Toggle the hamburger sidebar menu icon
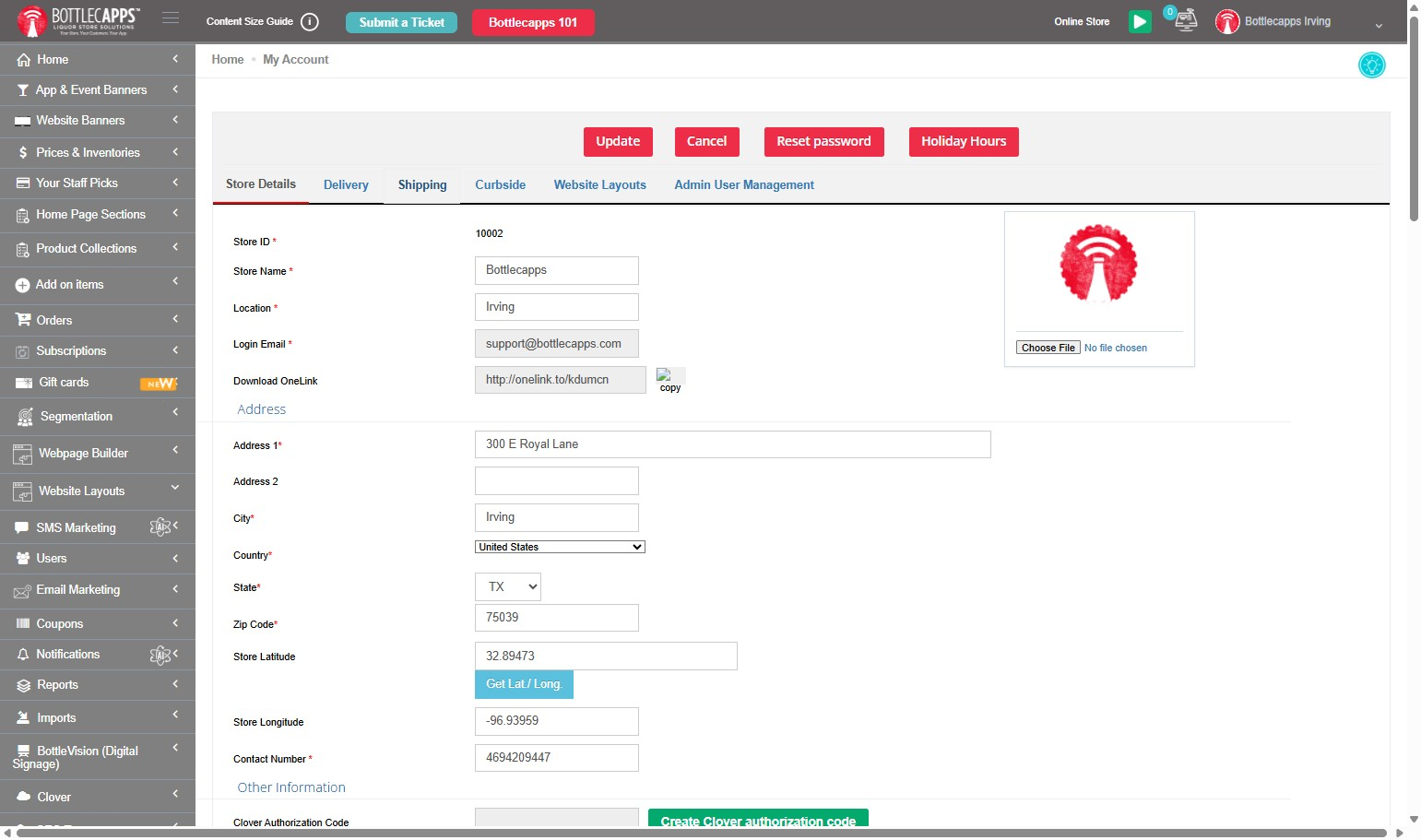Screen dimensions: 1421x840 point(171,18)
